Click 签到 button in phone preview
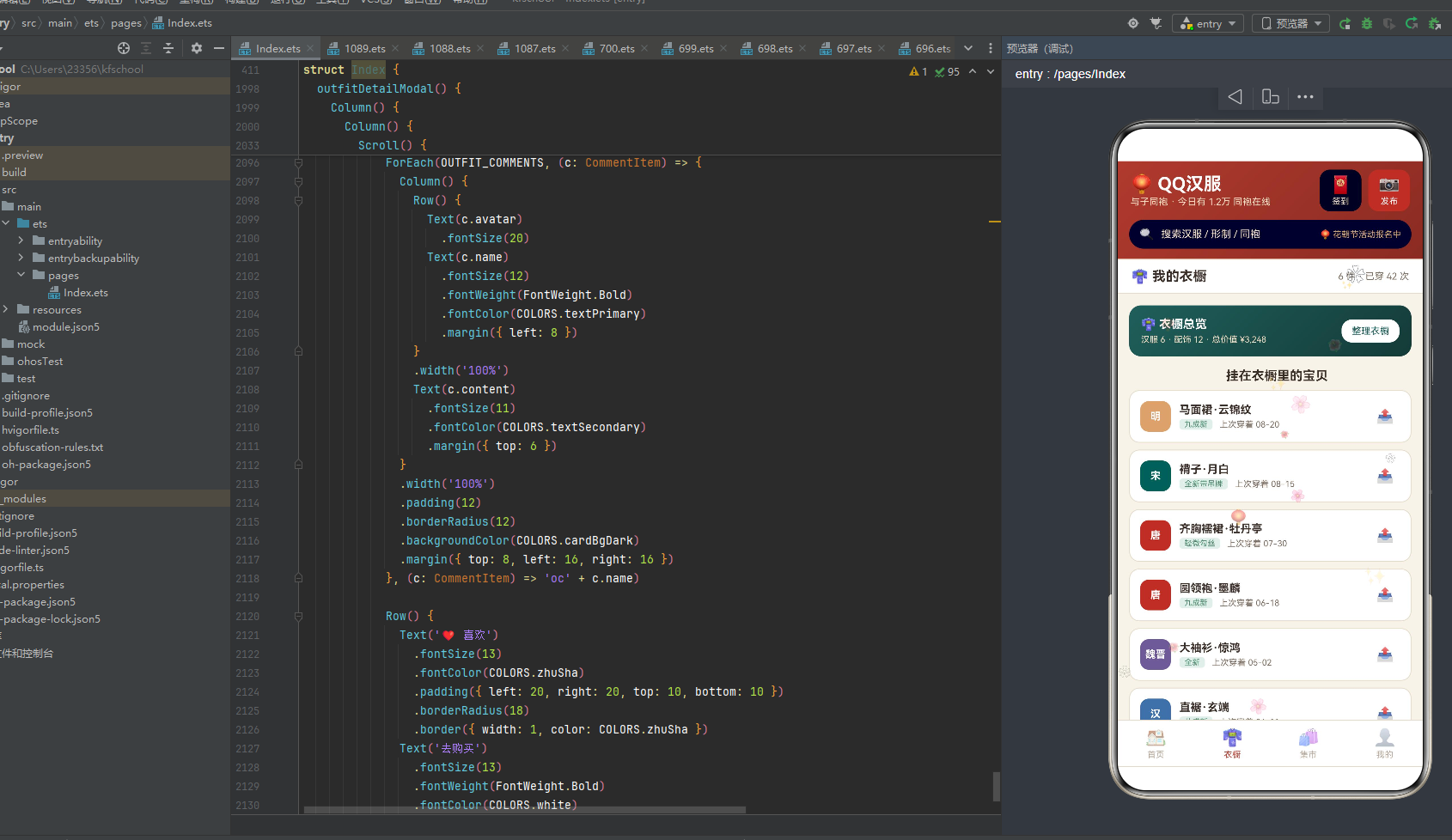1452x840 pixels. pyautogui.click(x=1340, y=190)
